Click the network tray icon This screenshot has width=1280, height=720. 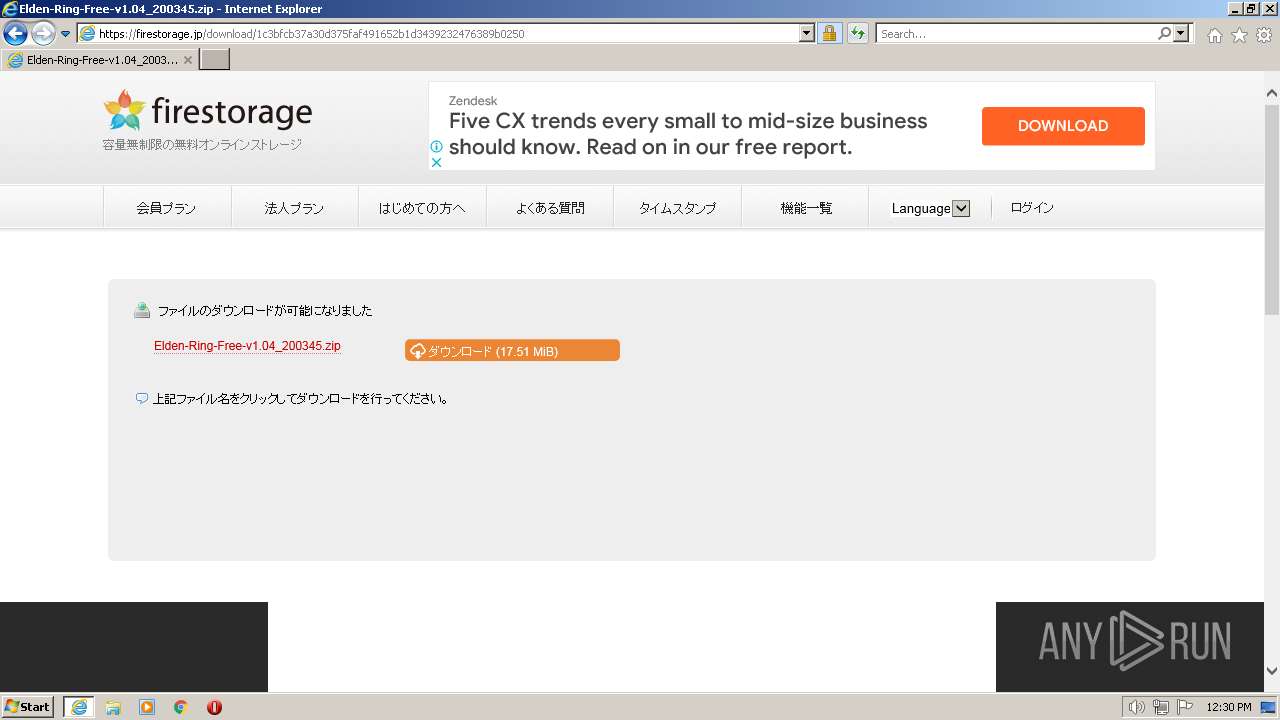[1161, 707]
